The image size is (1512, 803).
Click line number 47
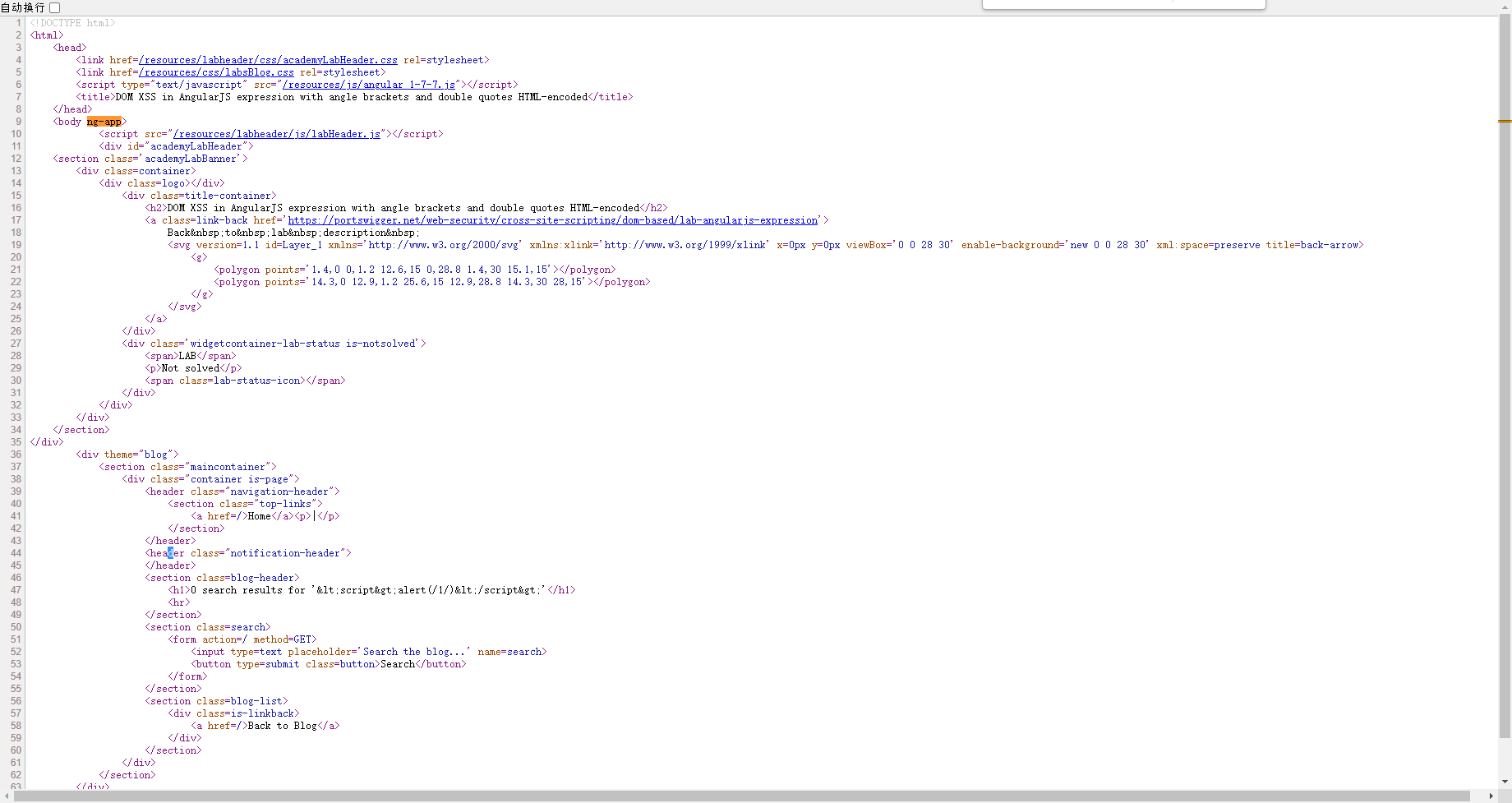pyautogui.click(x=15, y=589)
